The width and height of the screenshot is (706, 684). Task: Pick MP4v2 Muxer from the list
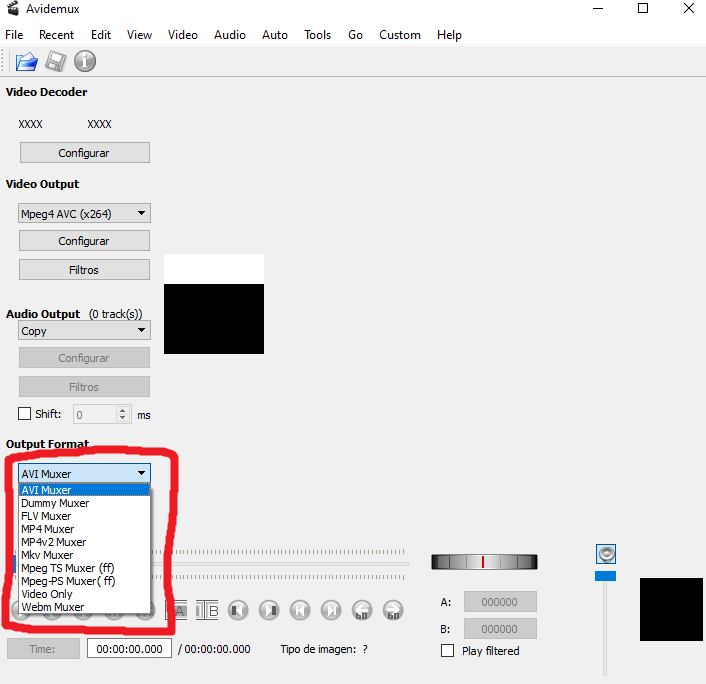(x=84, y=542)
